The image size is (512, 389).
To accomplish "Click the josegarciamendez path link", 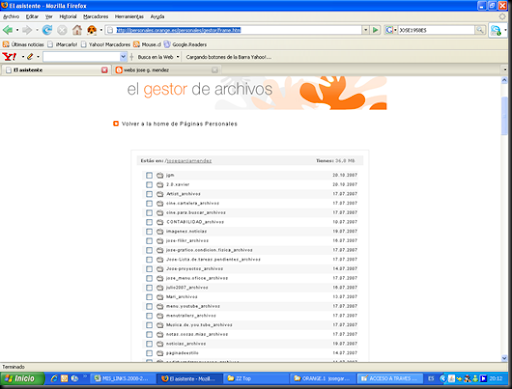I will tap(189, 161).
